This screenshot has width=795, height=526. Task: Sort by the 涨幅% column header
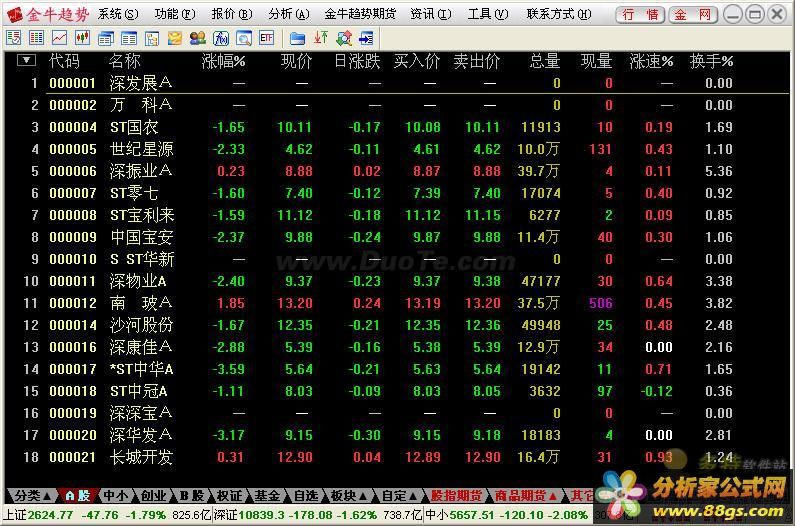[x=223, y=61]
